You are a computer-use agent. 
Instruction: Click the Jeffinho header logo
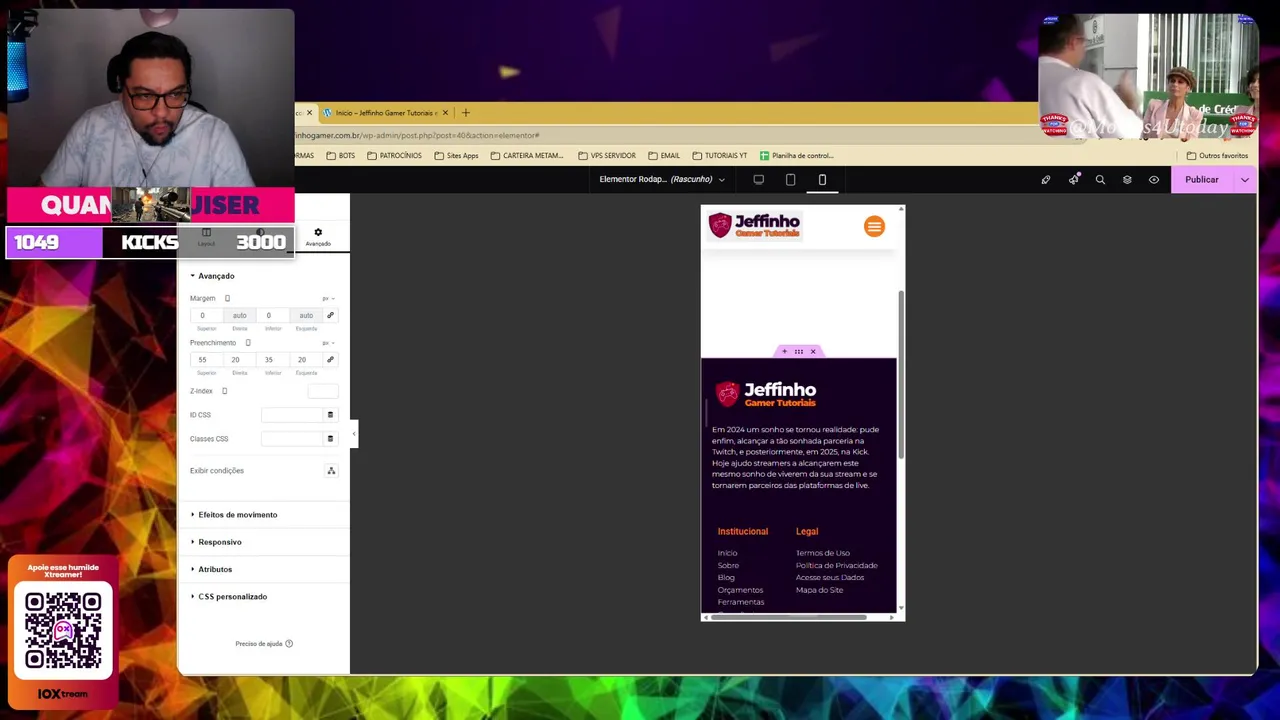click(754, 226)
